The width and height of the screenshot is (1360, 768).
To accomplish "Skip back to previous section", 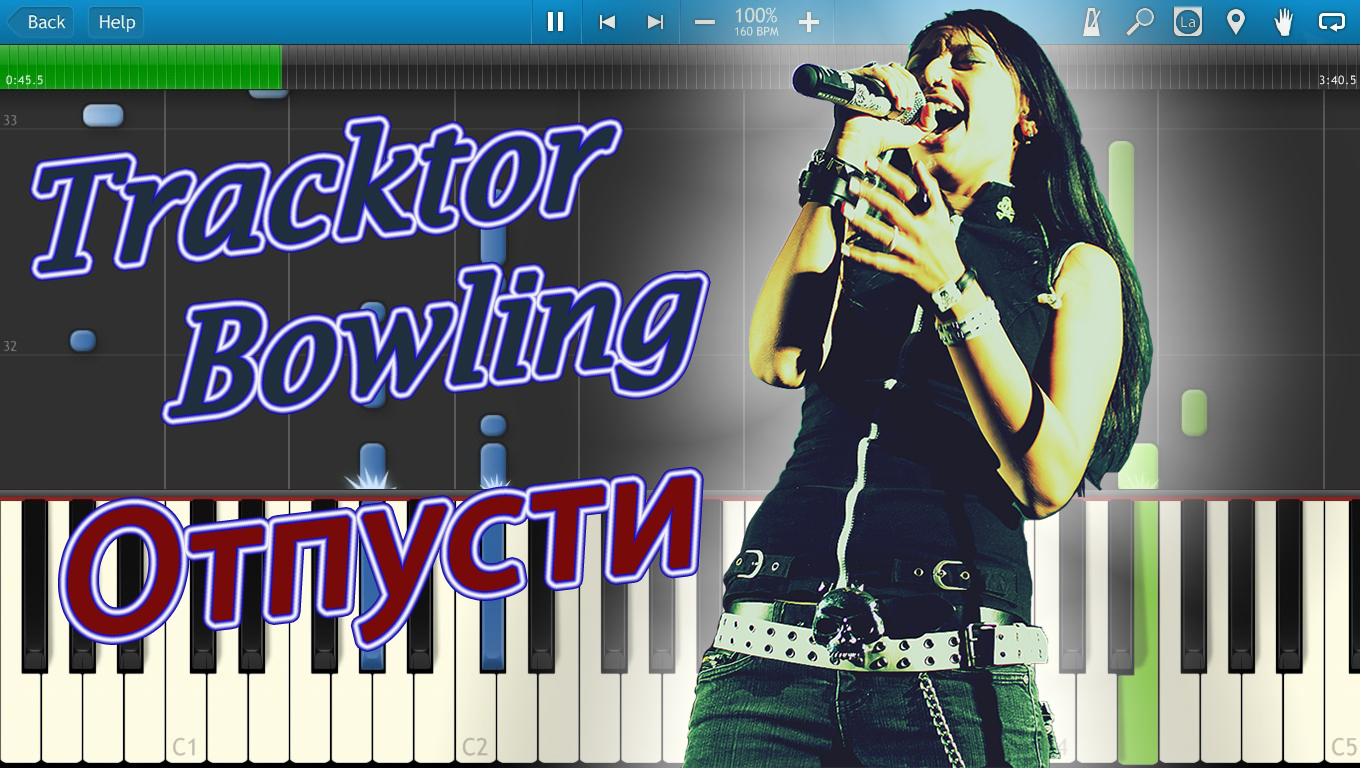I will tap(607, 22).
